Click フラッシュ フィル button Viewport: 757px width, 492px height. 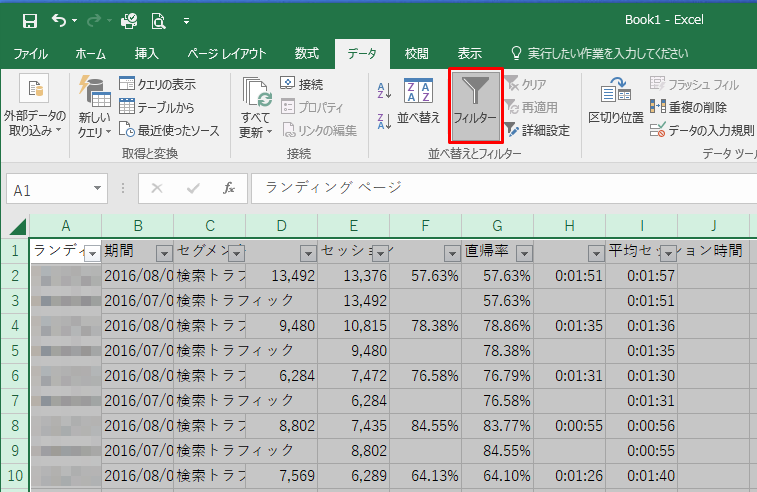tap(694, 84)
